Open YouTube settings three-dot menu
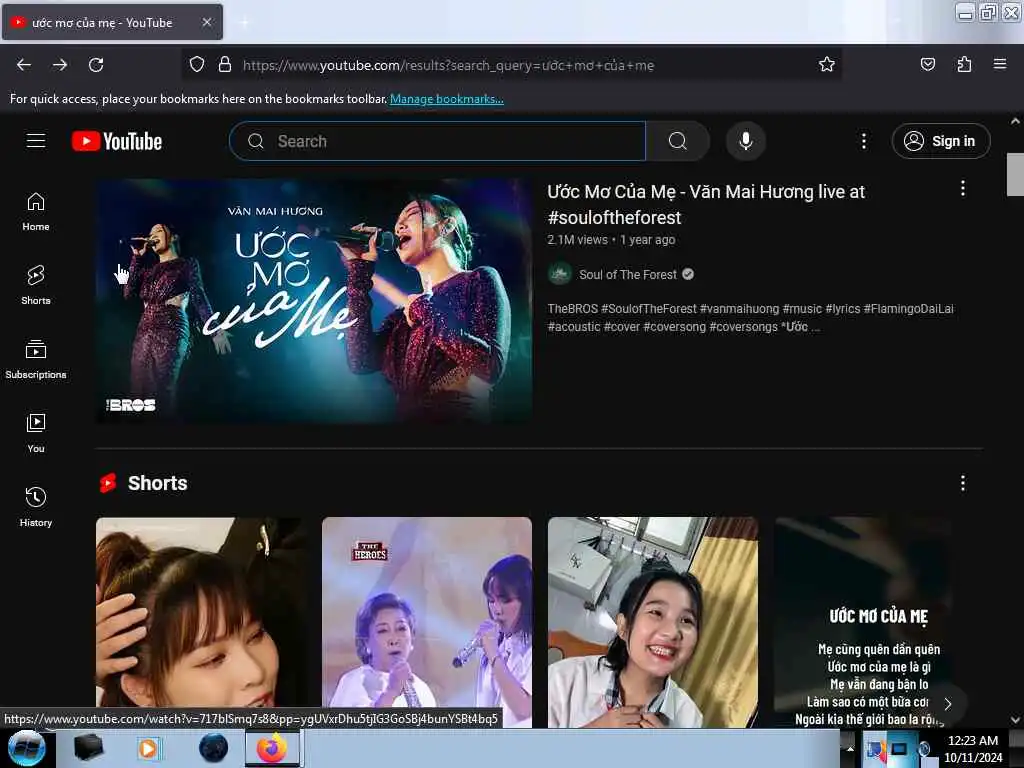Viewport: 1024px width, 768px height. click(x=863, y=141)
